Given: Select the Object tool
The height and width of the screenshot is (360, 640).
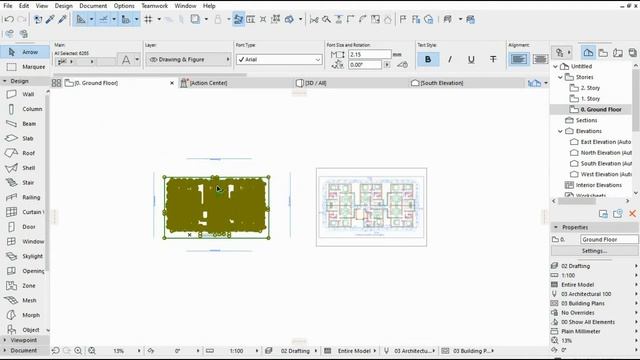Looking at the screenshot, I should (x=24, y=329).
